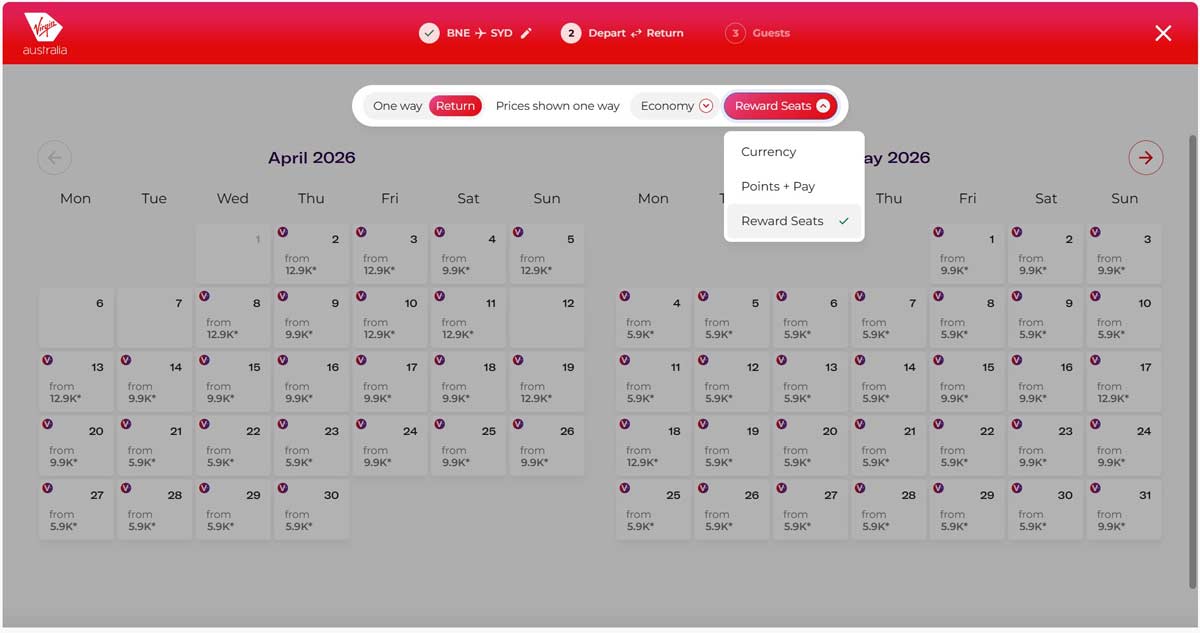
Task: Choose Points + Pay from the menu
Action: click(777, 186)
